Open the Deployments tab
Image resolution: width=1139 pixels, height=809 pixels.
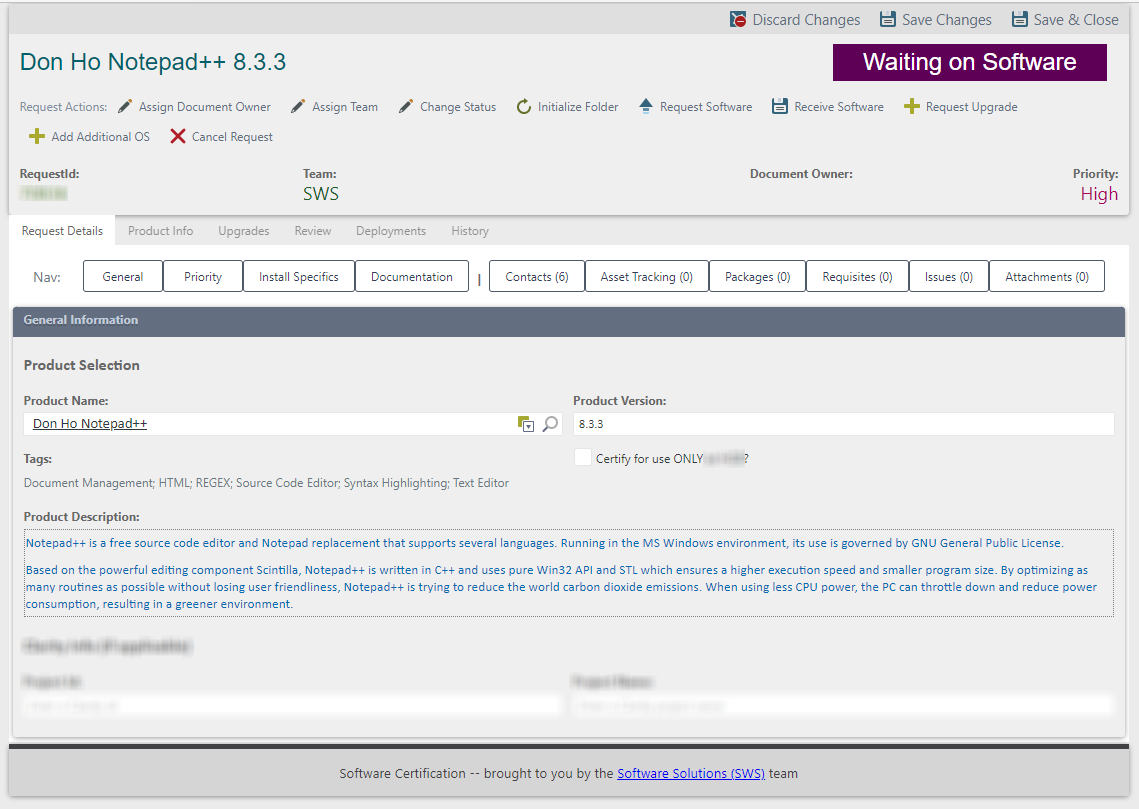[391, 231]
